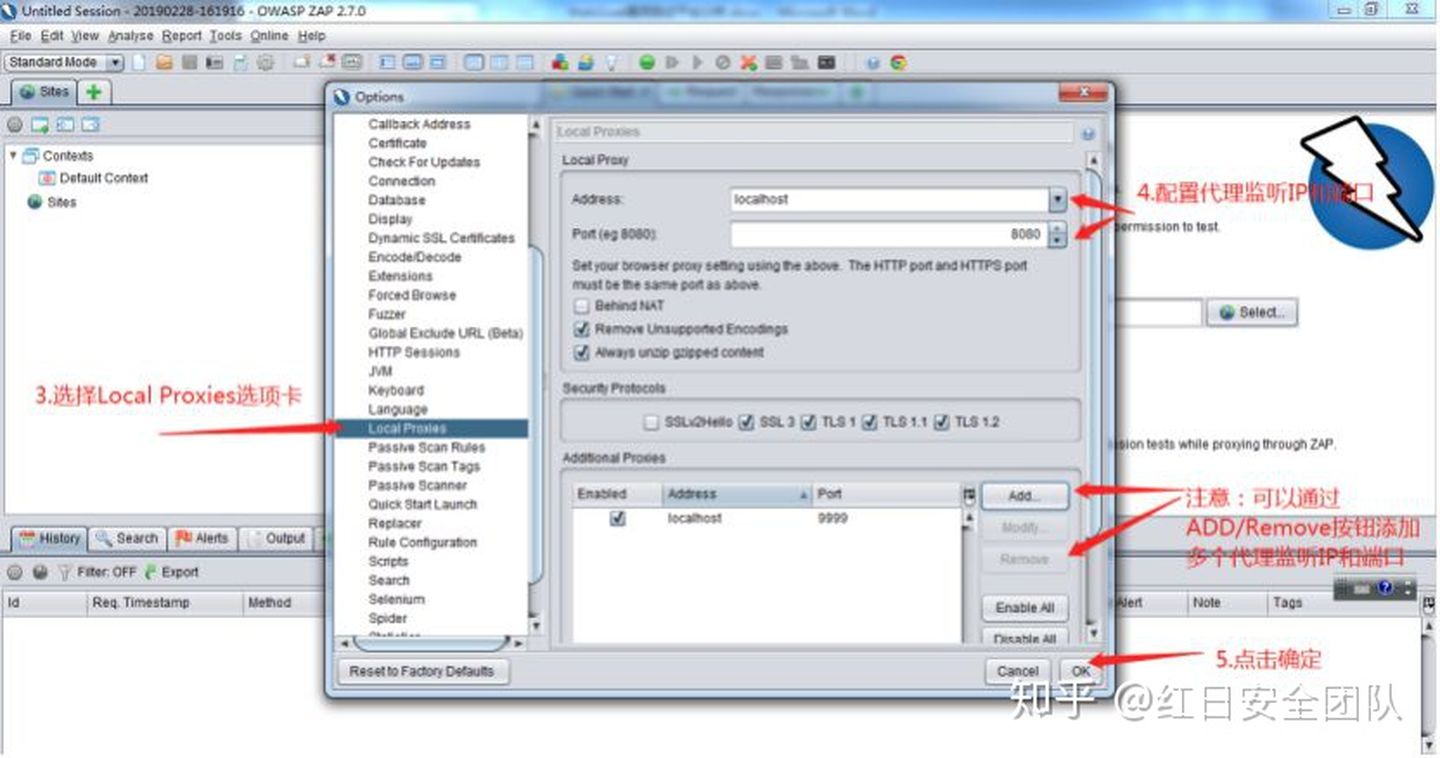Click the Select... button in main window
This screenshot has height=758, width=1440.
(x=1252, y=313)
